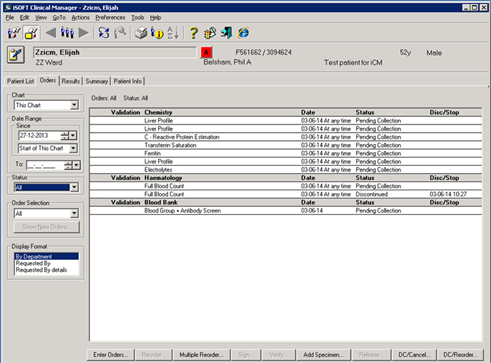The height and width of the screenshot is (363, 491).
Task: Switch to the Patient List tab
Action: (x=20, y=81)
